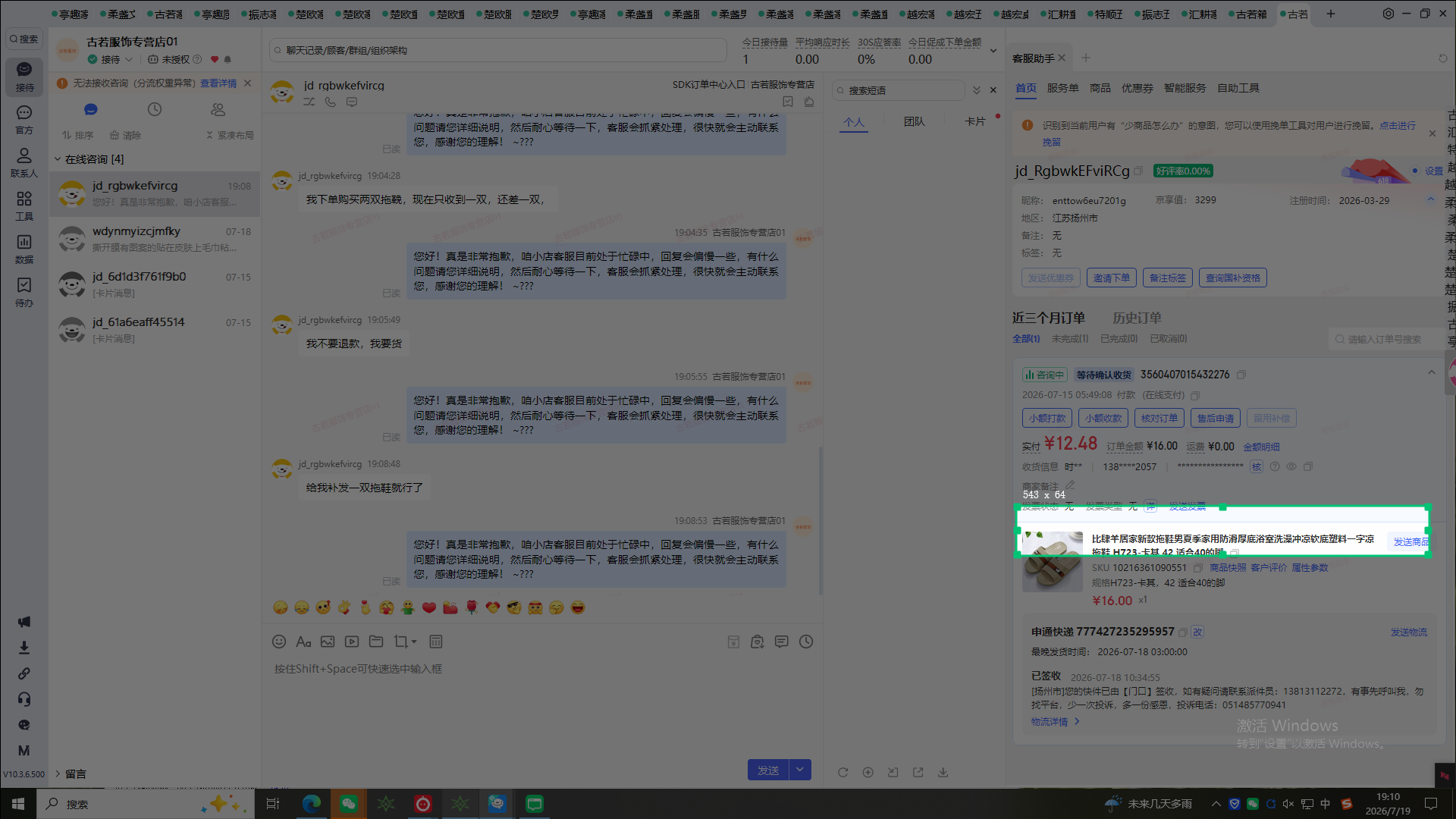This screenshot has height=819, width=1456.
Task: Click the headset support icon in sidebar
Action: (x=24, y=699)
